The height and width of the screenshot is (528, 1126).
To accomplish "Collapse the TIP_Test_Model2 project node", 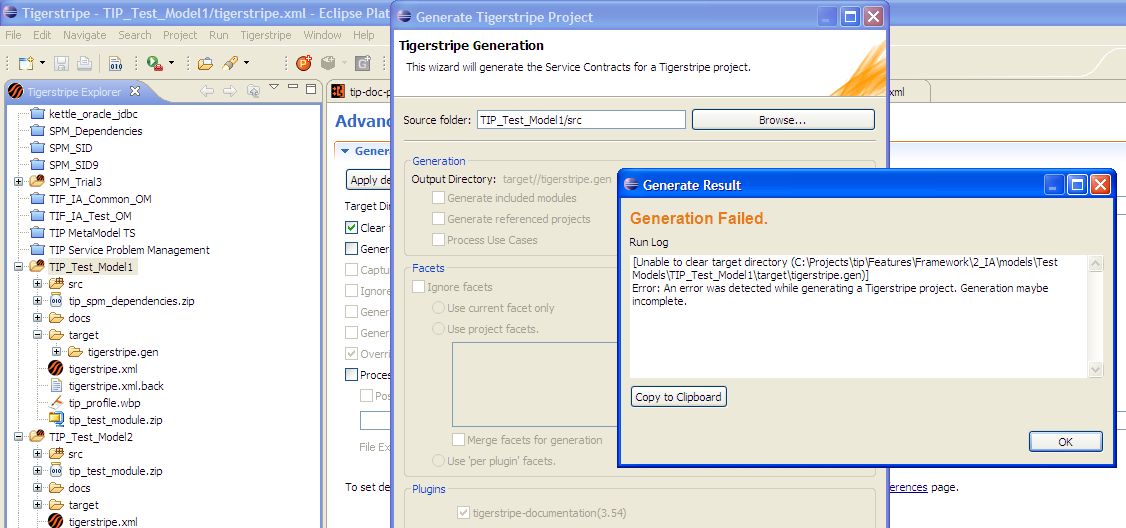I will [x=19, y=437].
